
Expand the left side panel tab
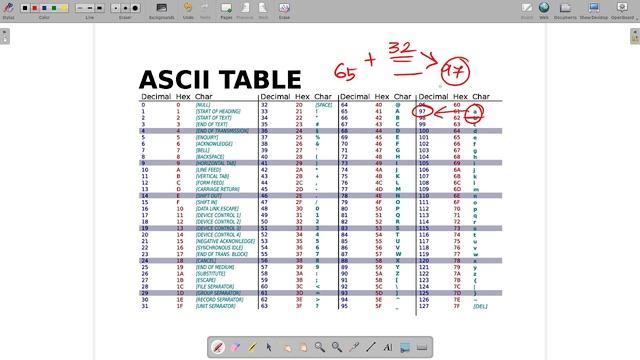pyautogui.click(x=4, y=36)
